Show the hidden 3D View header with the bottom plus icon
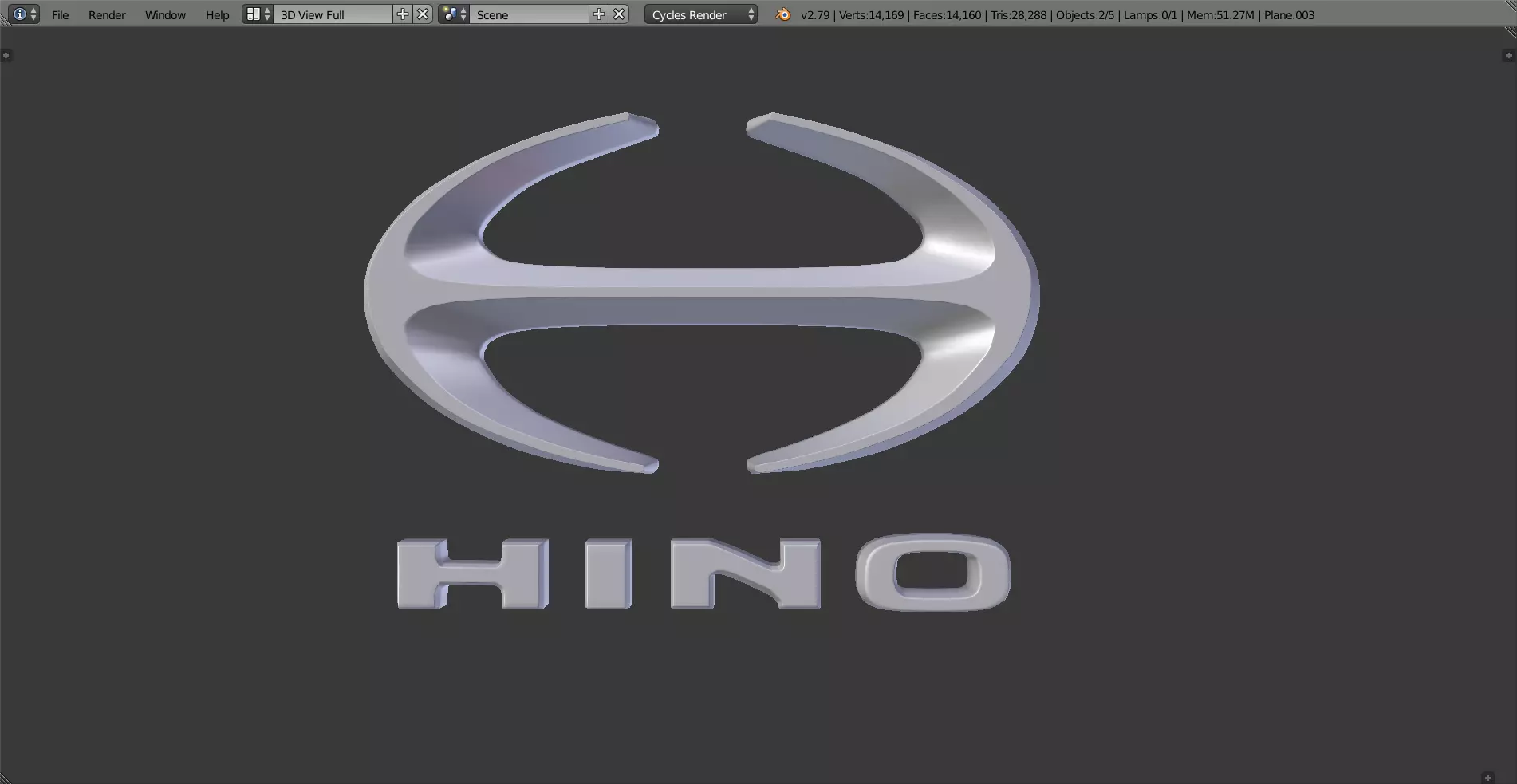Viewport: 1517px width, 784px height. pyautogui.click(x=1487, y=778)
